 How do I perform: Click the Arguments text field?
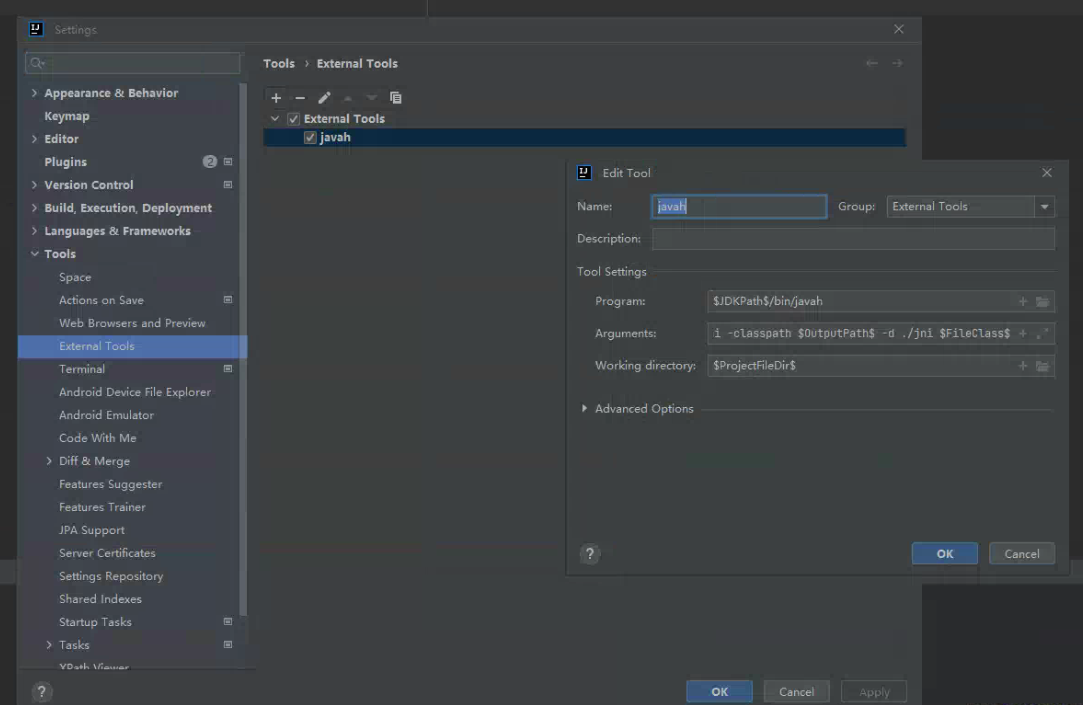[881, 334]
